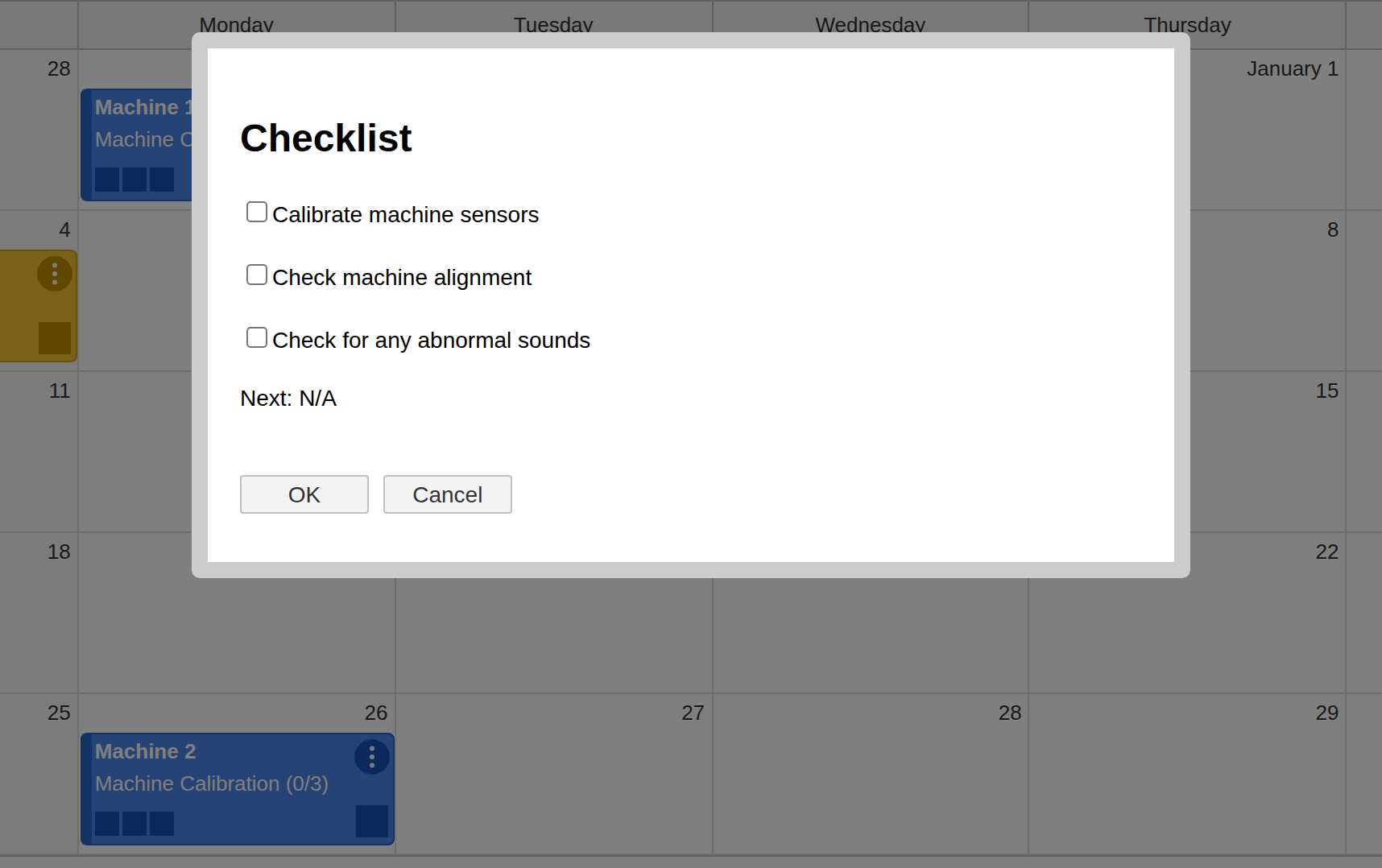Click the Monday column header
Screen dimensions: 1382x868
coord(236,25)
